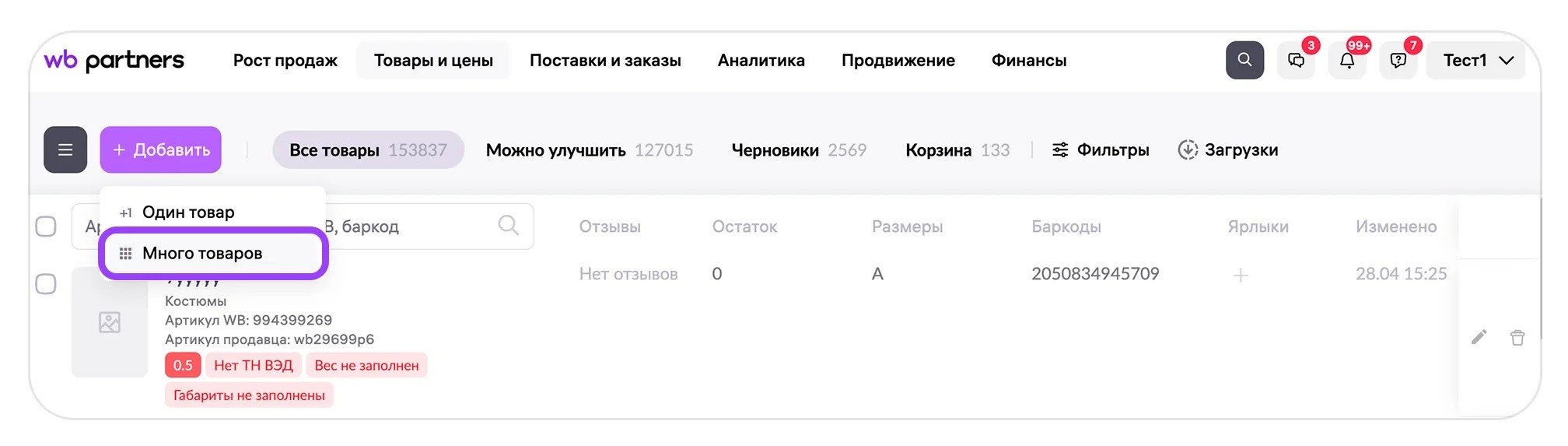The image size is (1568, 446).
Task: Toggle the select-all checkbox in the header
Action: [x=46, y=227]
